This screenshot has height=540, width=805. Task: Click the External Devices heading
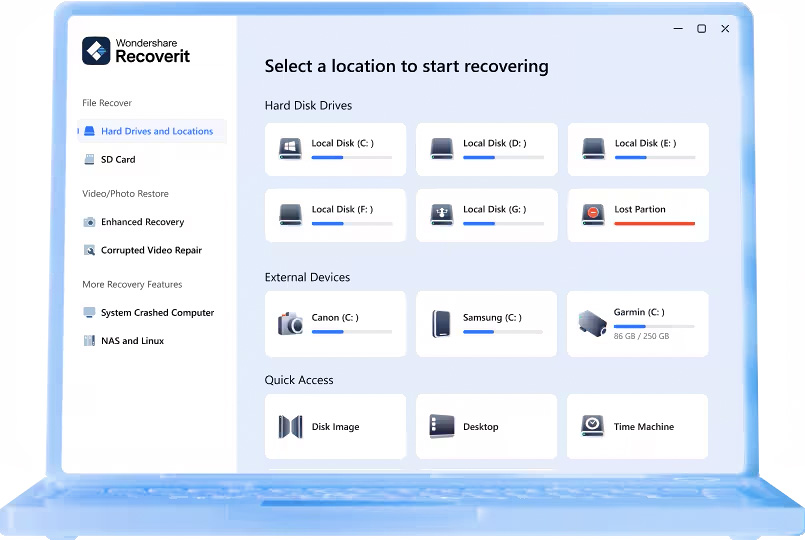pyautogui.click(x=308, y=277)
